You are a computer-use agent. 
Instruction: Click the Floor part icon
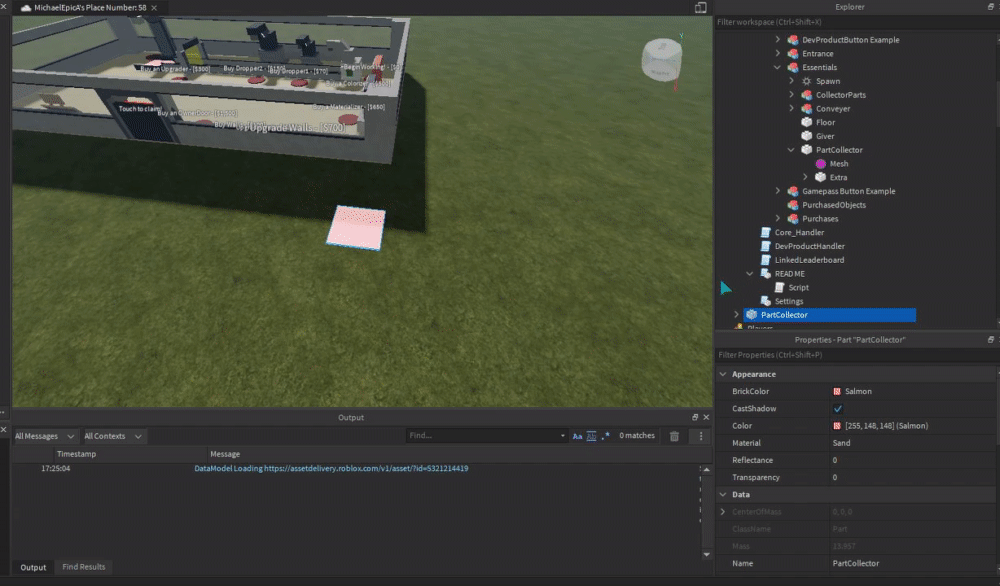click(x=807, y=122)
